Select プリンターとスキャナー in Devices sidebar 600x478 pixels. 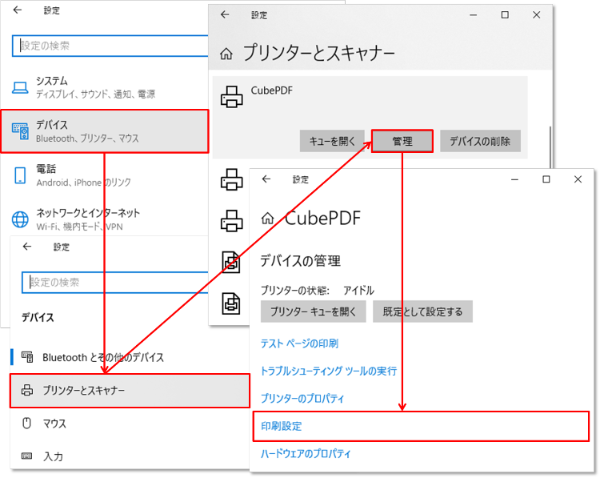[x=130, y=390]
